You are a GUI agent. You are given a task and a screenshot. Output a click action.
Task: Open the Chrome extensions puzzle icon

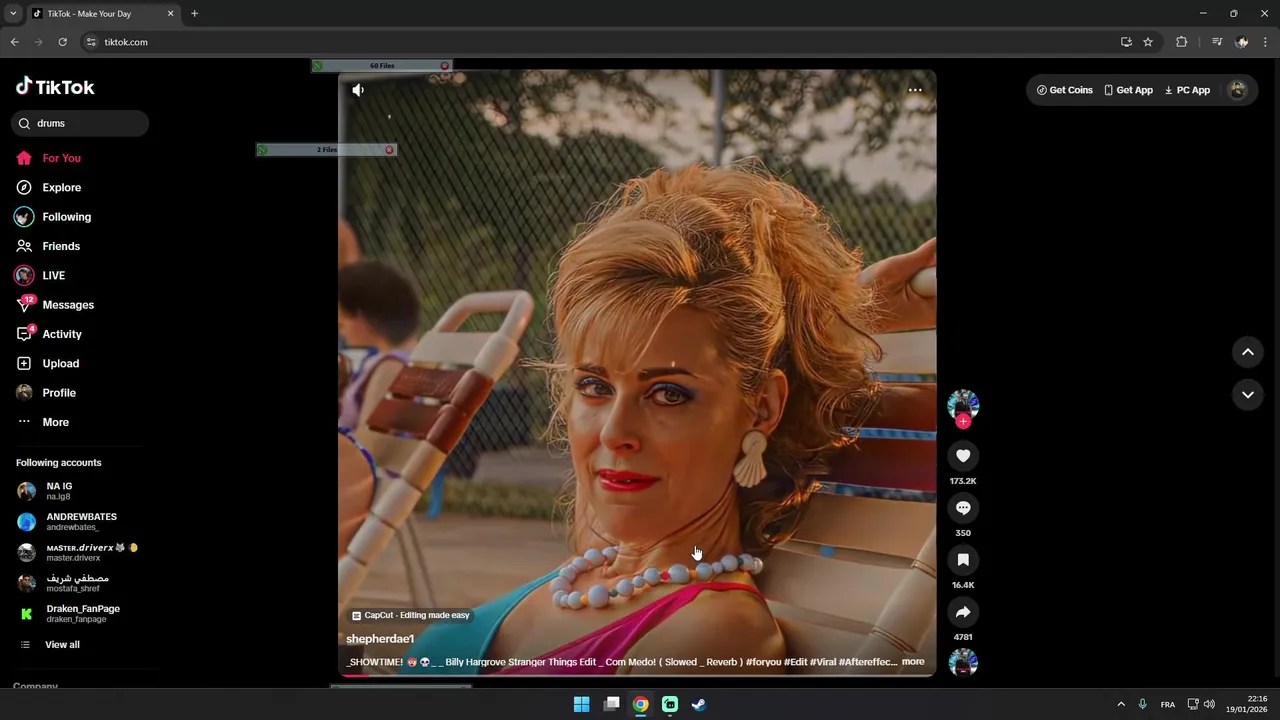[1181, 42]
